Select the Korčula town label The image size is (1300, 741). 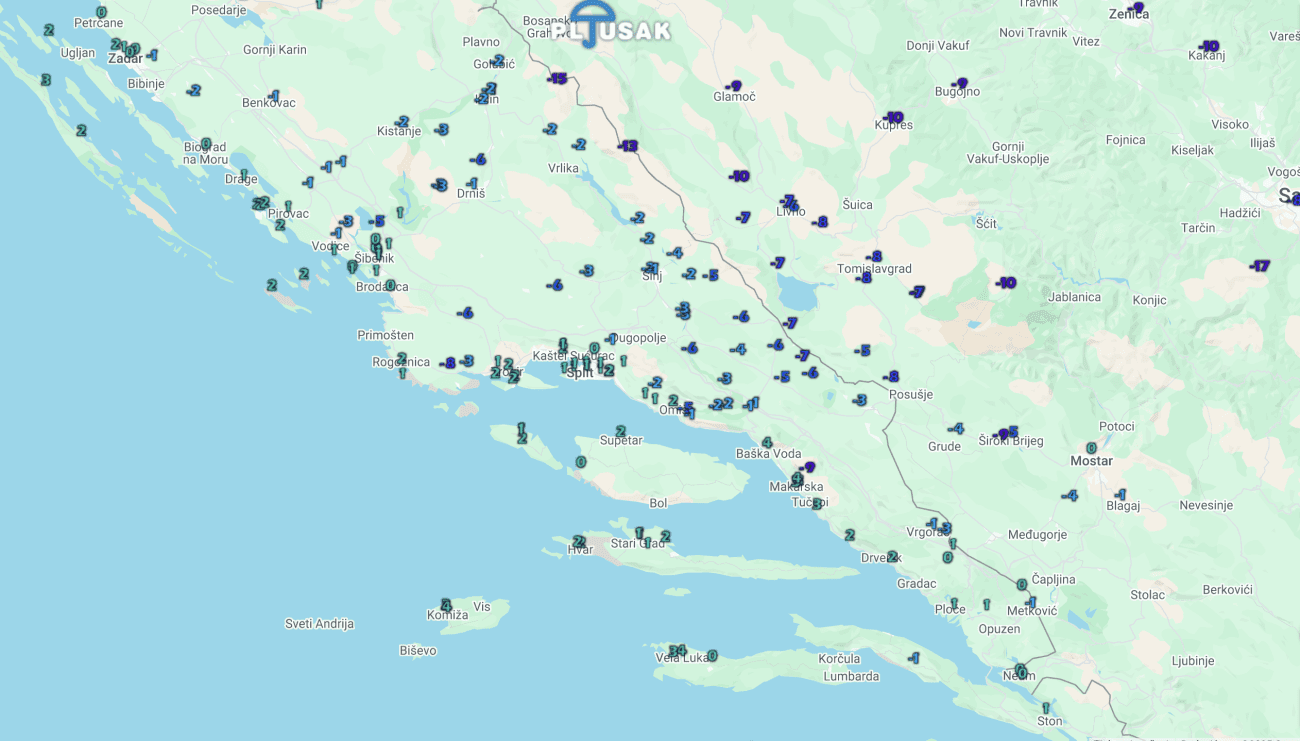(839, 659)
